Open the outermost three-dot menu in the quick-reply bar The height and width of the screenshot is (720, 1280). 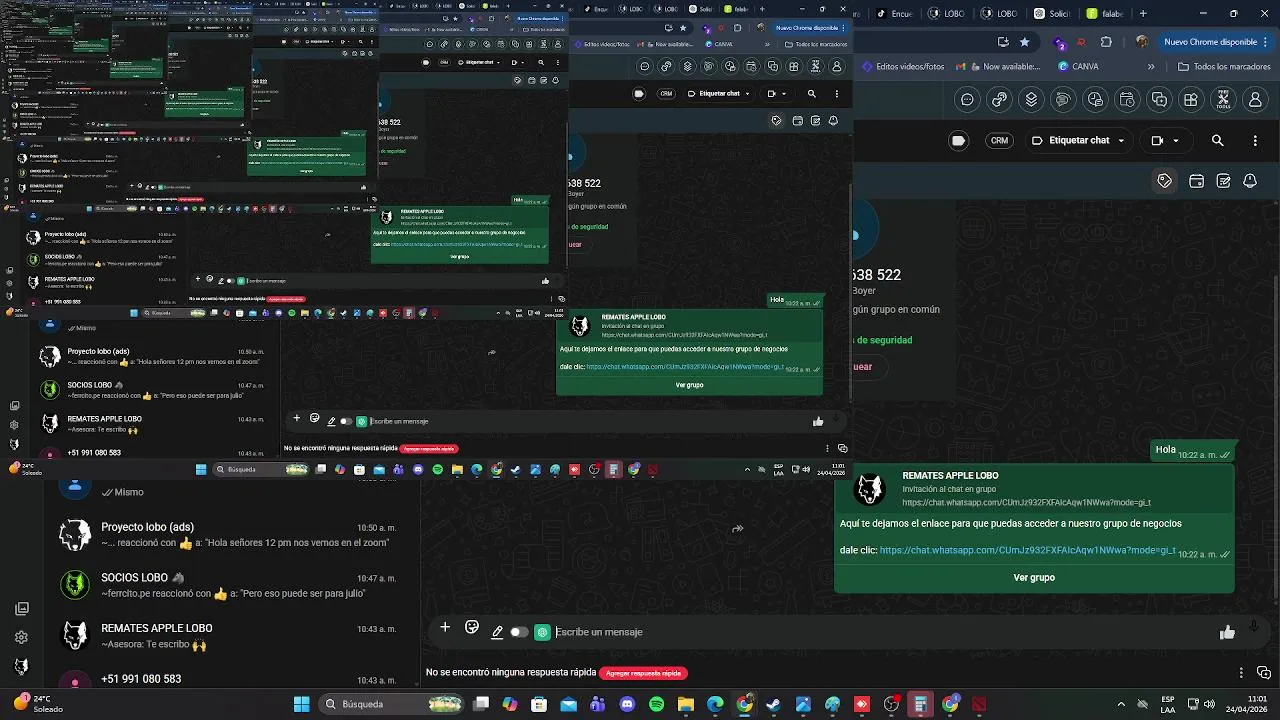(1241, 673)
